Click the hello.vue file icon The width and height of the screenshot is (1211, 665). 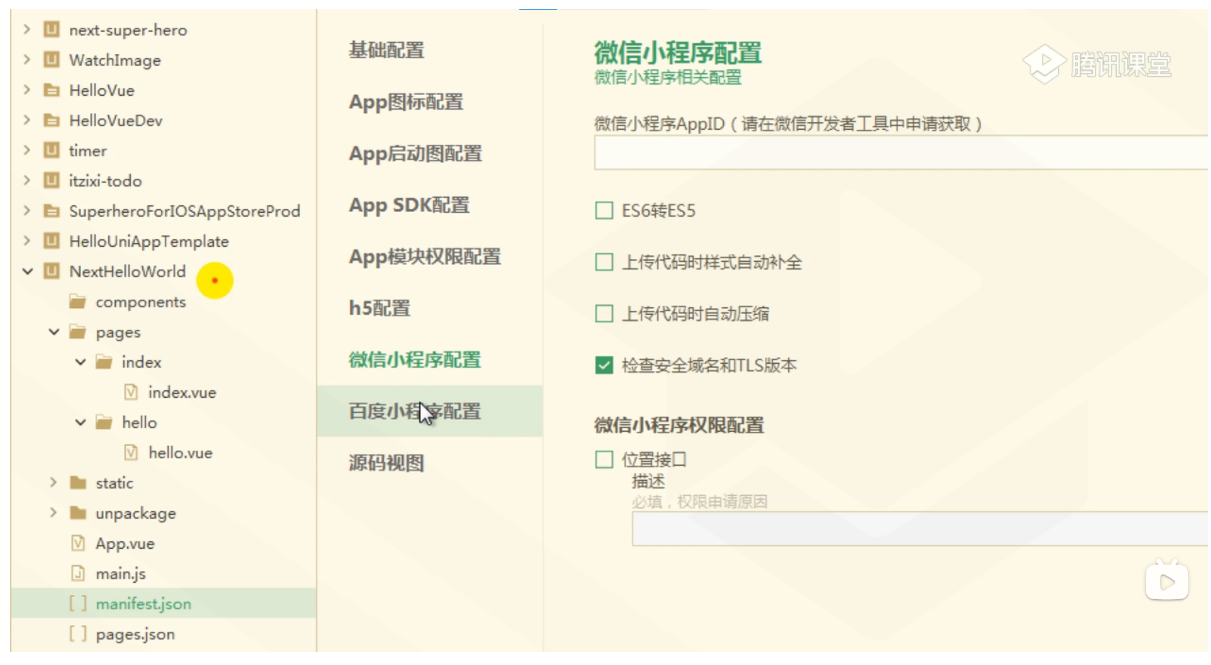coord(131,452)
